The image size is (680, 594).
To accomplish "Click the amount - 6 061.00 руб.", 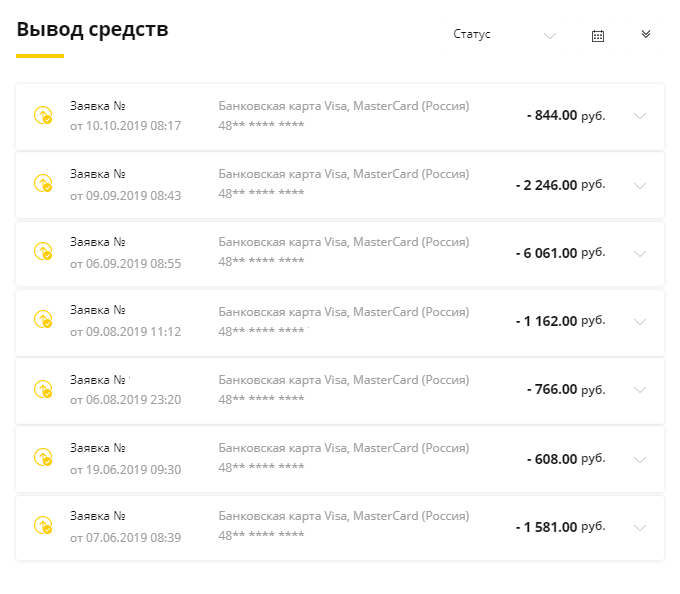I will coord(560,253).
